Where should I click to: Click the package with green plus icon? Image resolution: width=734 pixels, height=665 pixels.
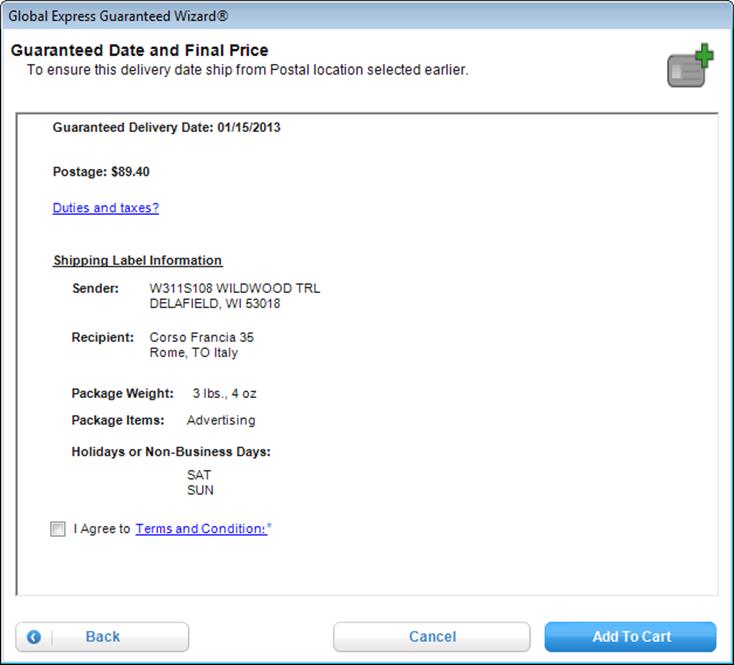(x=690, y=66)
